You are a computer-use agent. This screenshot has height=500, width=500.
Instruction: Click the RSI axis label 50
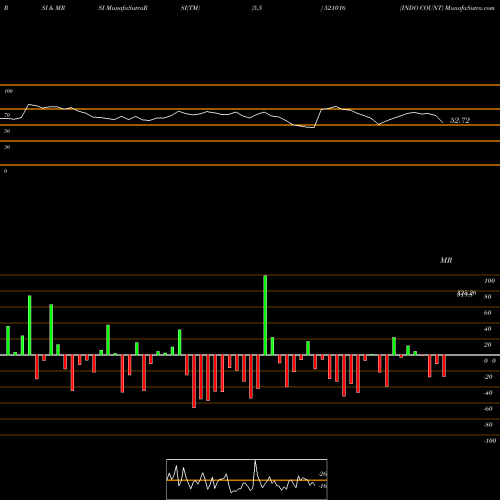(7, 131)
